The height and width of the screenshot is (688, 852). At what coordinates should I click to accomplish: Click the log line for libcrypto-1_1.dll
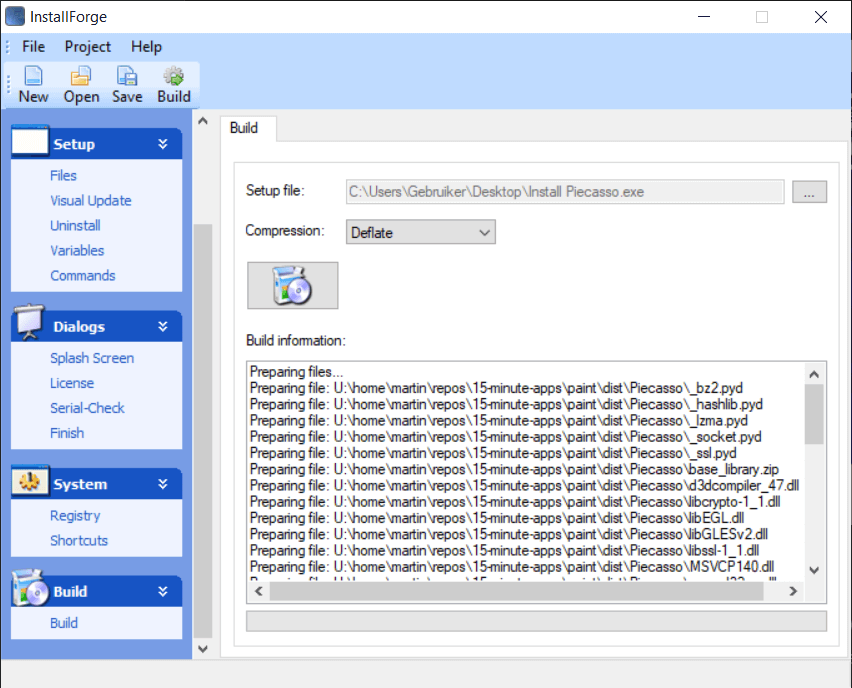(x=515, y=502)
